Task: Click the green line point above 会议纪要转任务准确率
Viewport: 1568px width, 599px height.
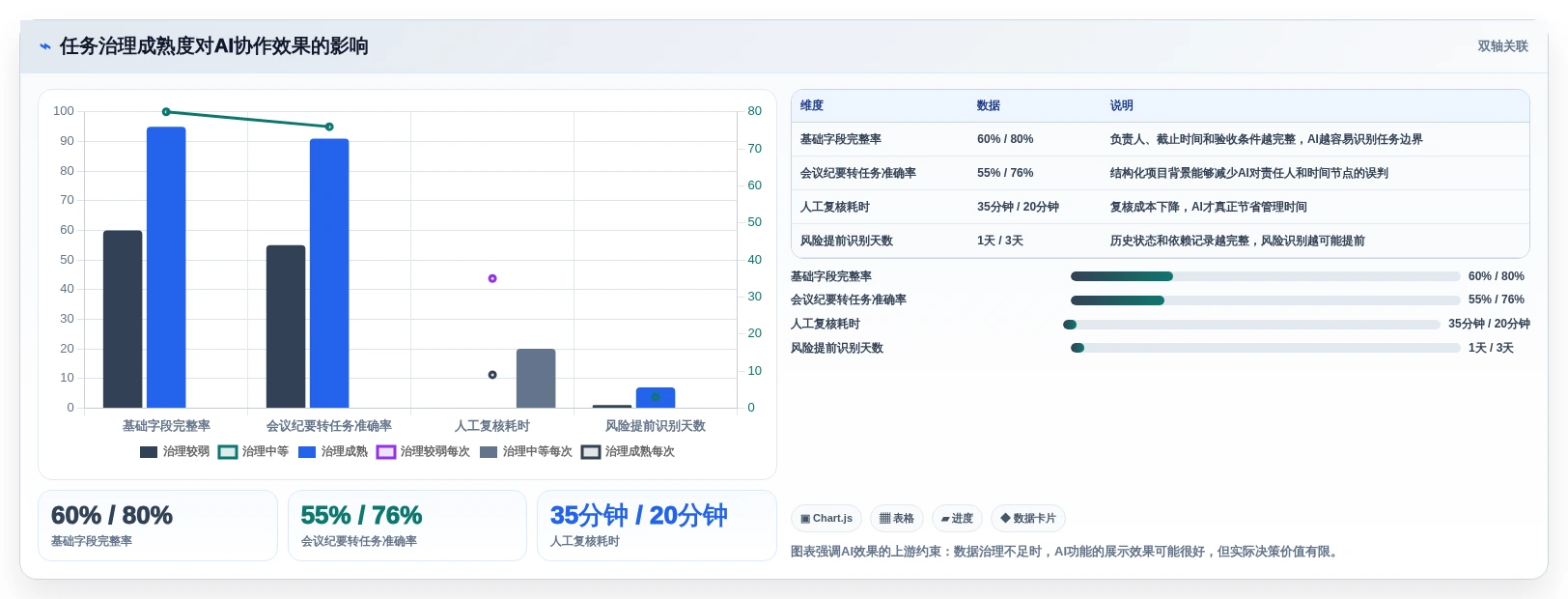Action: tap(329, 127)
